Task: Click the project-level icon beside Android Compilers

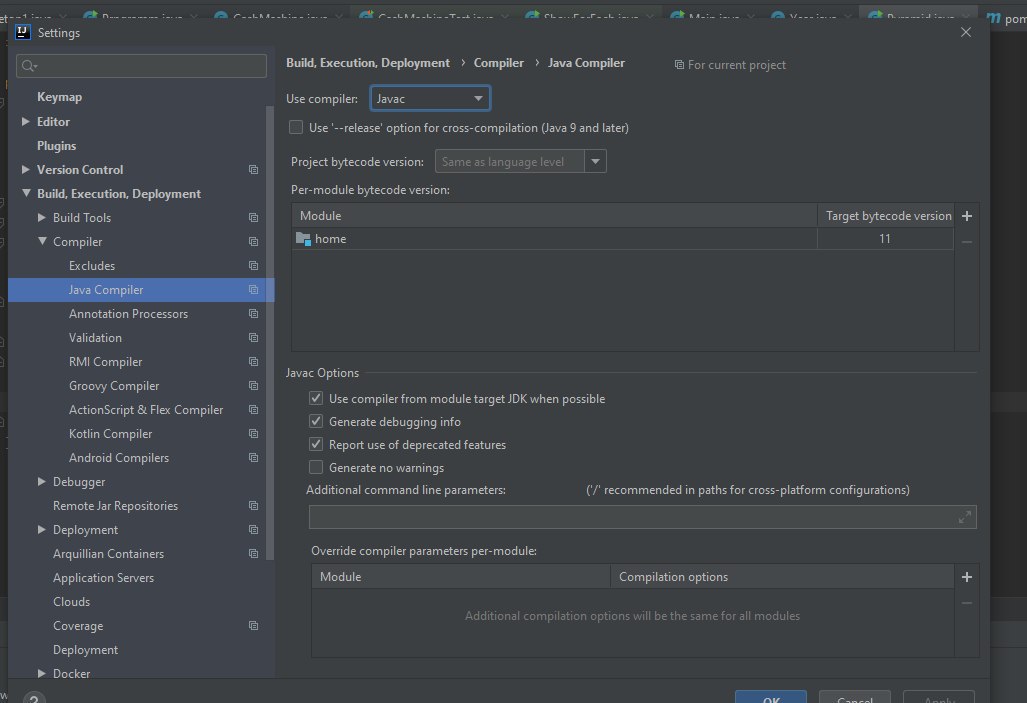Action: [253, 458]
